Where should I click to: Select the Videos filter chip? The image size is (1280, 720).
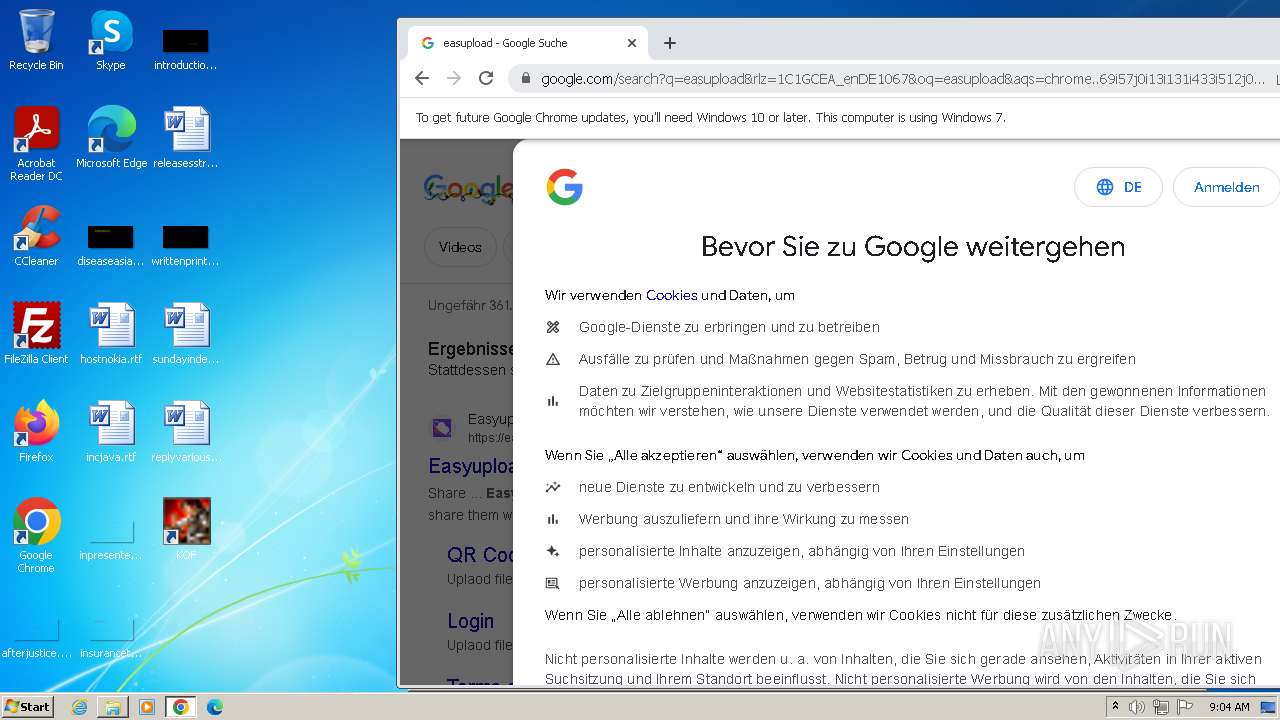point(460,247)
